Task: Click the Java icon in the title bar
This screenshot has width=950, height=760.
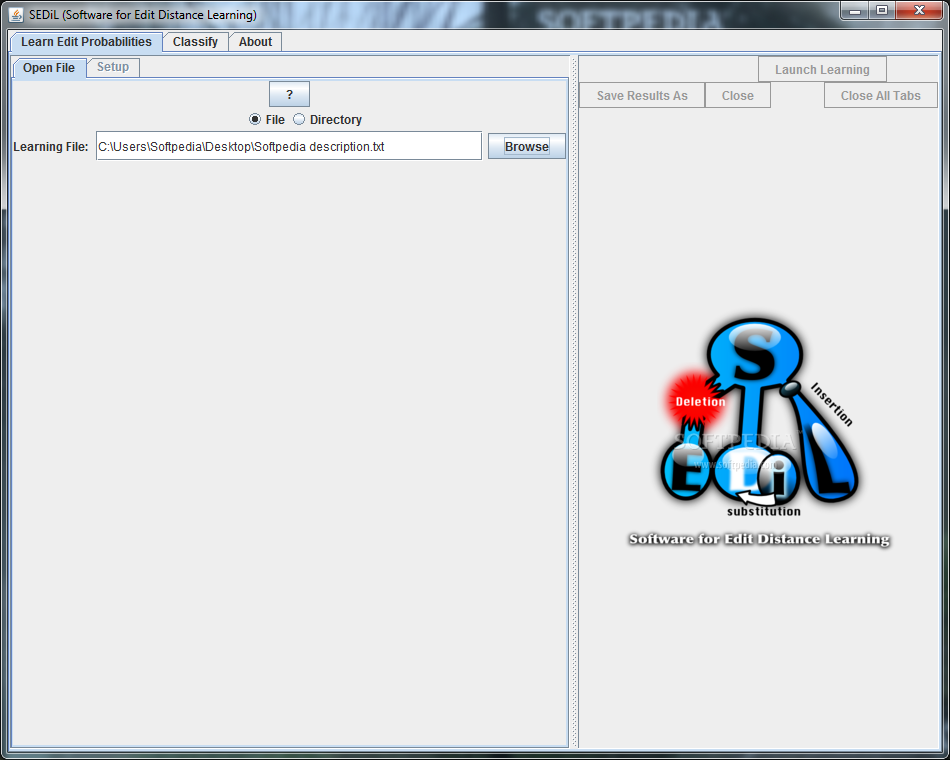Action: pyautogui.click(x=16, y=15)
